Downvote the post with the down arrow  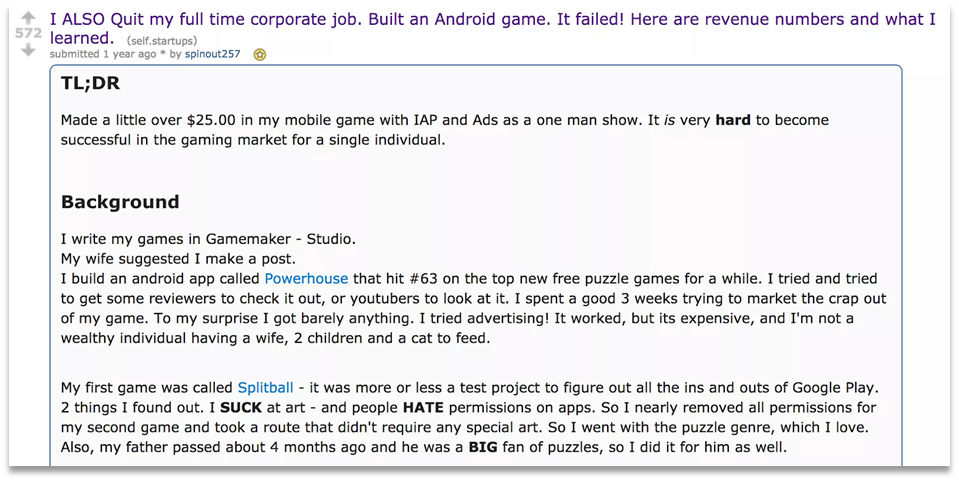[28, 50]
